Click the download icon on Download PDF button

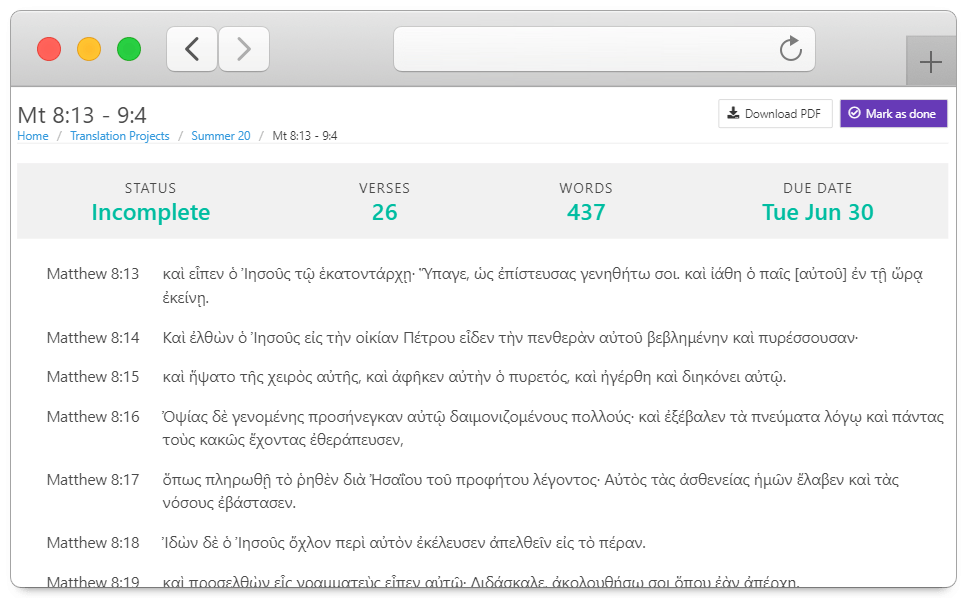tap(731, 113)
